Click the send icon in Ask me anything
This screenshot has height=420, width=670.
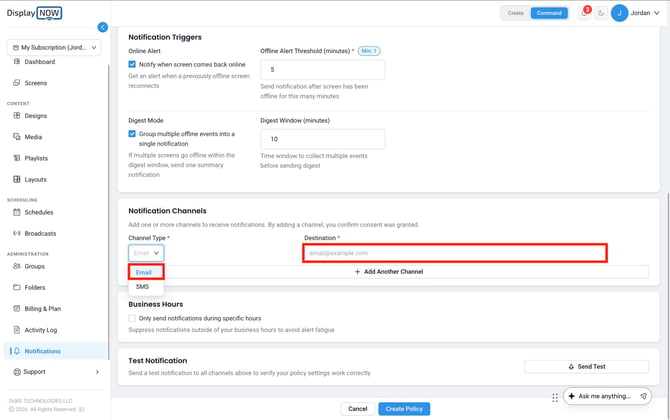point(643,396)
